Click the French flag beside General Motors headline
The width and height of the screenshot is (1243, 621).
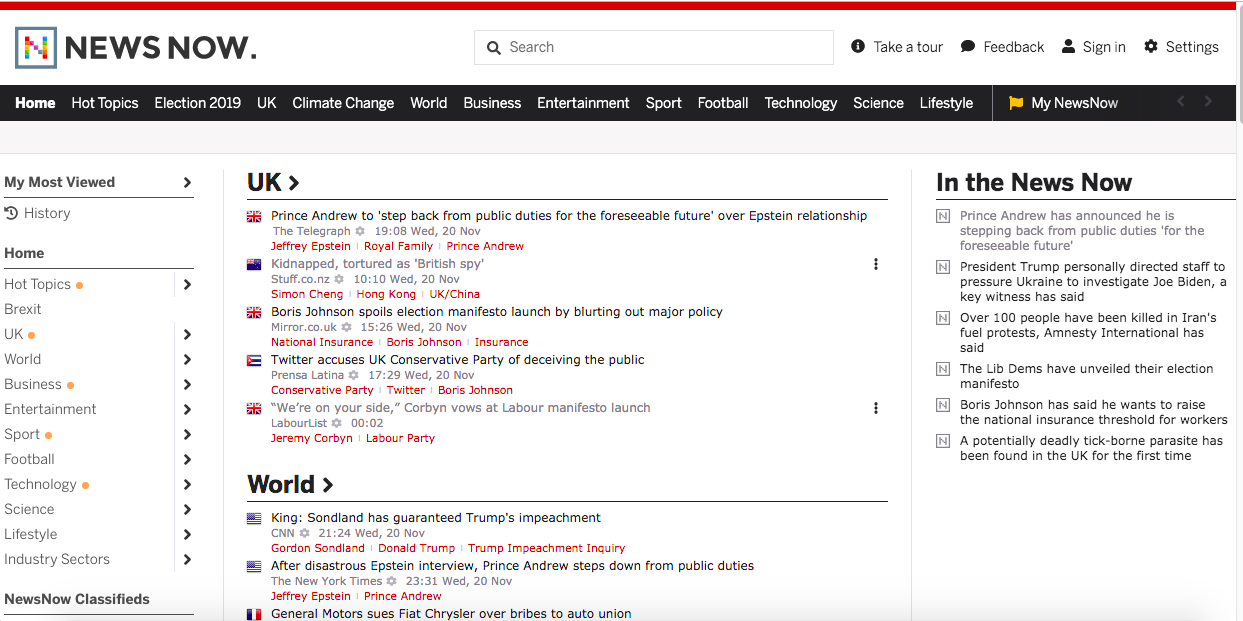254,614
